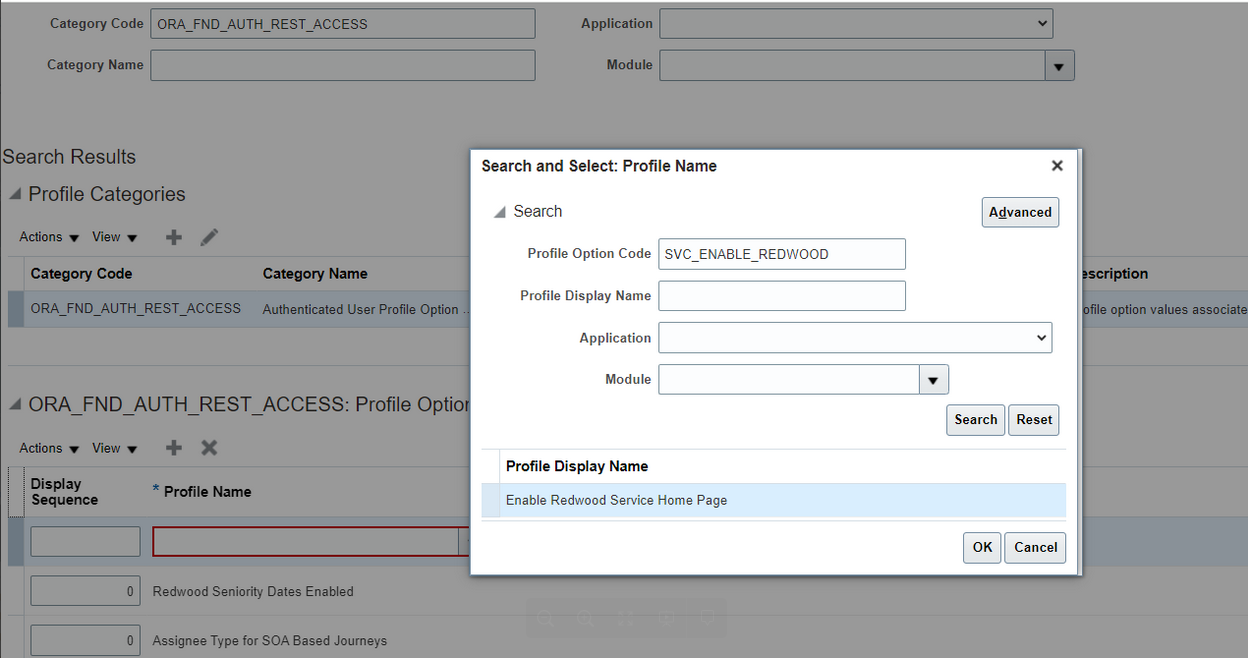The height and width of the screenshot is (658, 1248).
Task: Click Assignee Type for SOA Based Journeys
Action: point(270,640)
